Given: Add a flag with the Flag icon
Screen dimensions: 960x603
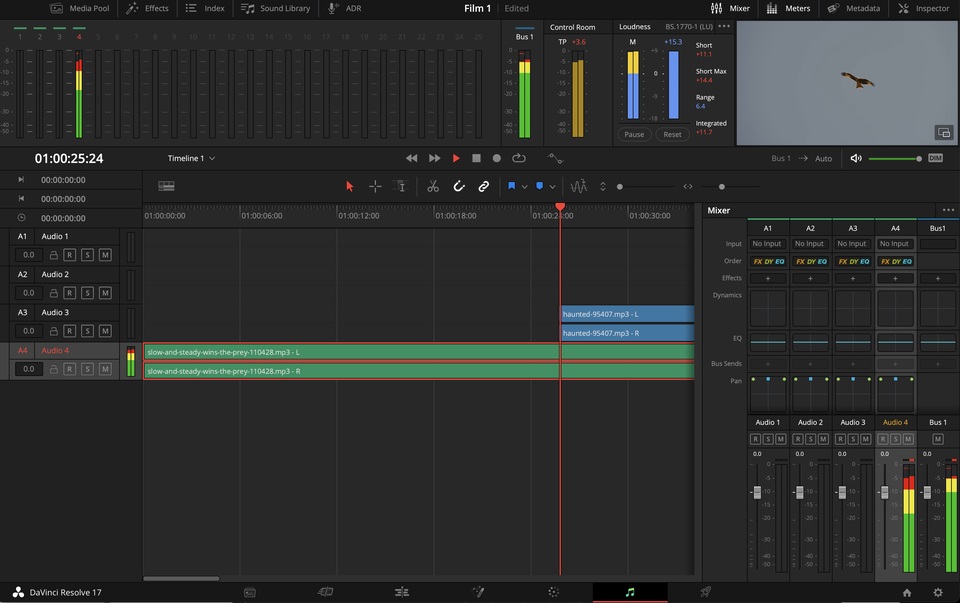Looking at the screenshot, I should coord(512,186).
